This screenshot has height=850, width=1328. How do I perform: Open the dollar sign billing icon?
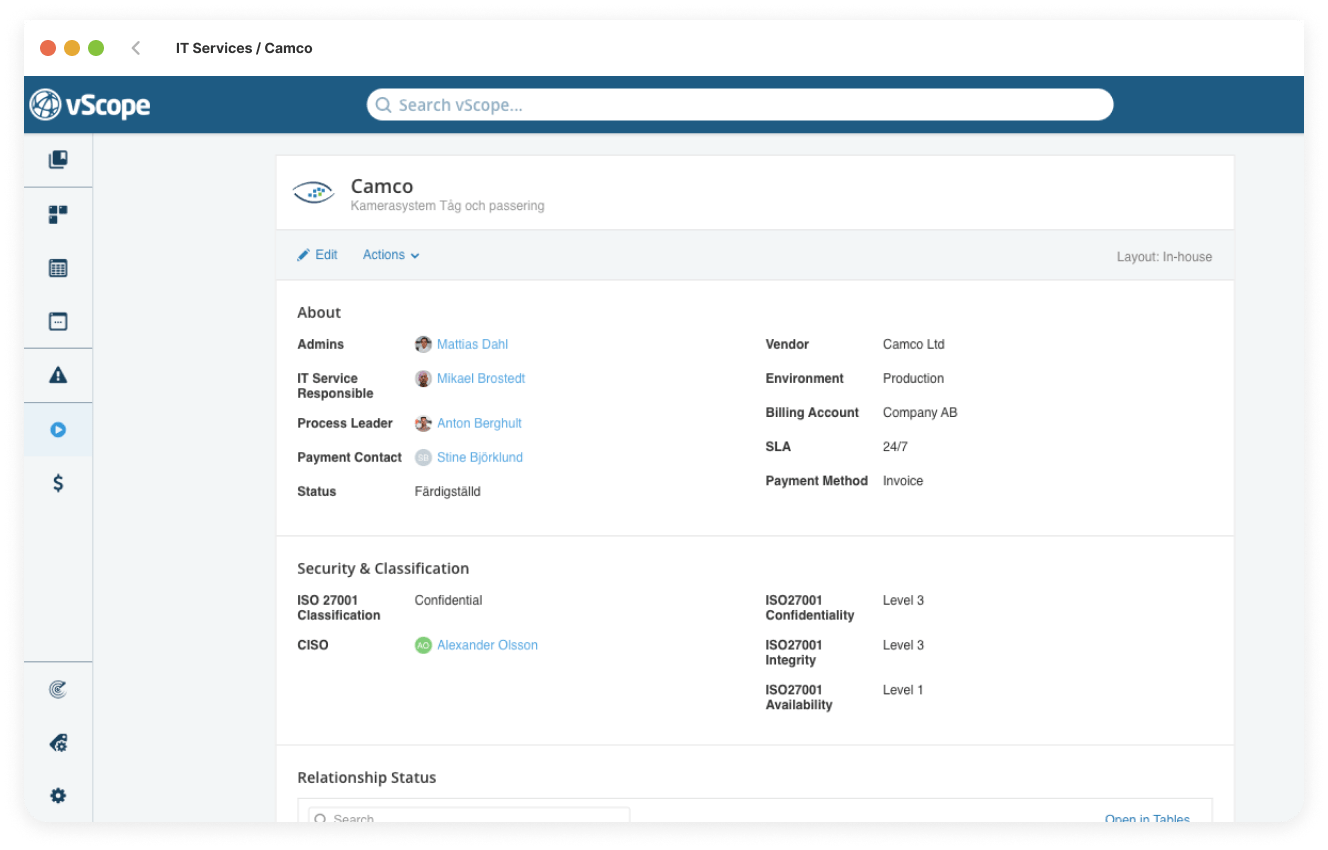pyautogui.click(x=58, y=483)
